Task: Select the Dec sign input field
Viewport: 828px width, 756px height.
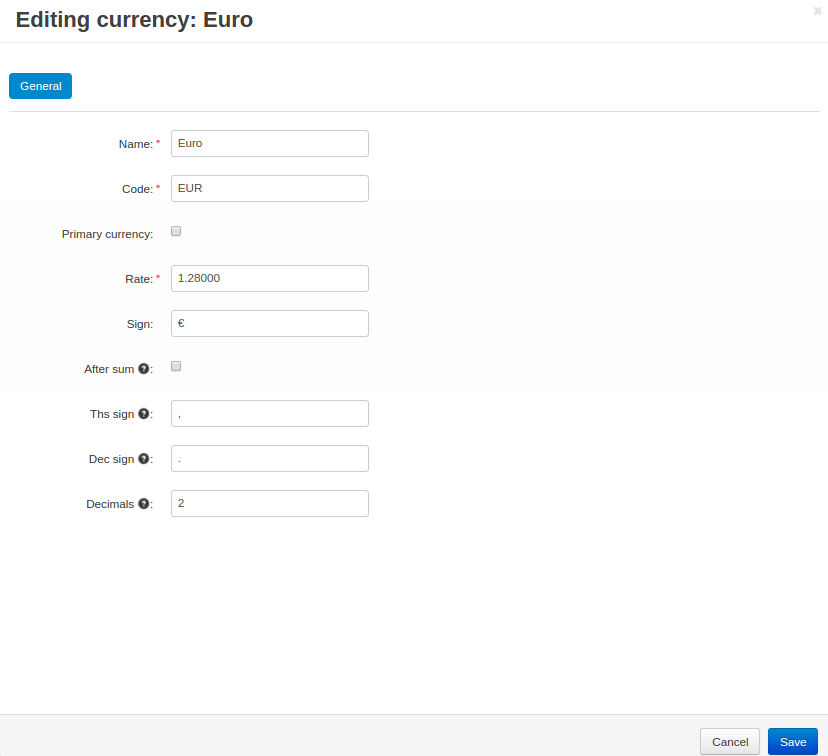Action: (270, 458)
